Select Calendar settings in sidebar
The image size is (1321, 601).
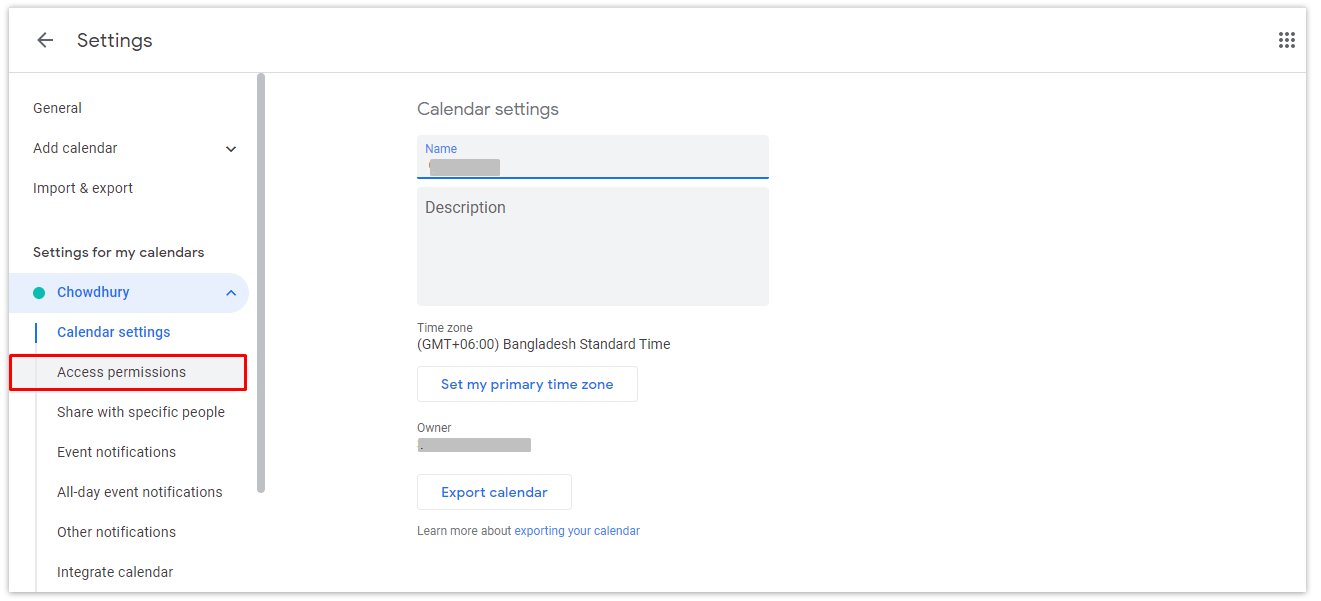pos(113,332)
